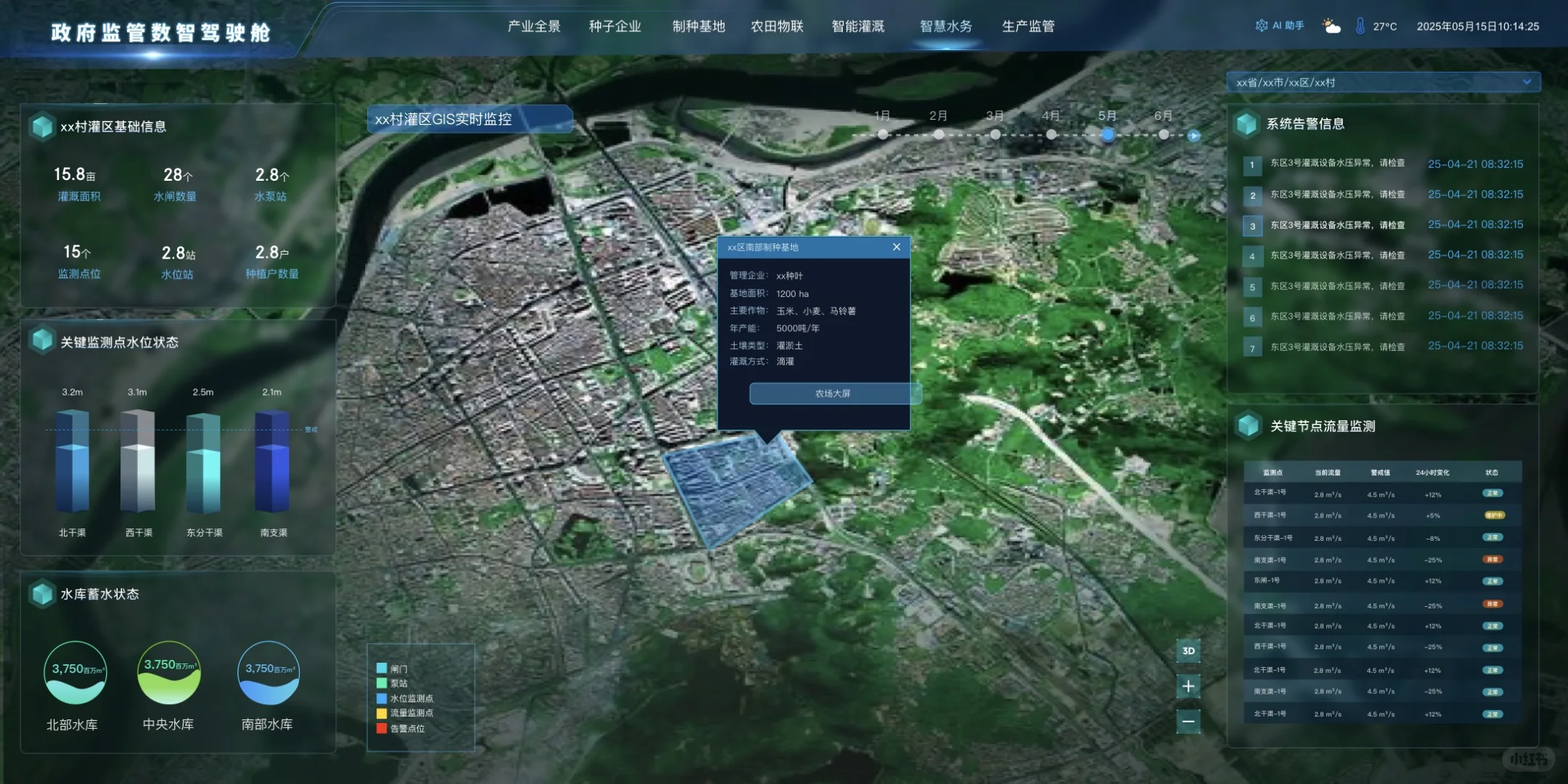
Task: Zoom in the map with plus button
Action: tap(1188, 686)
